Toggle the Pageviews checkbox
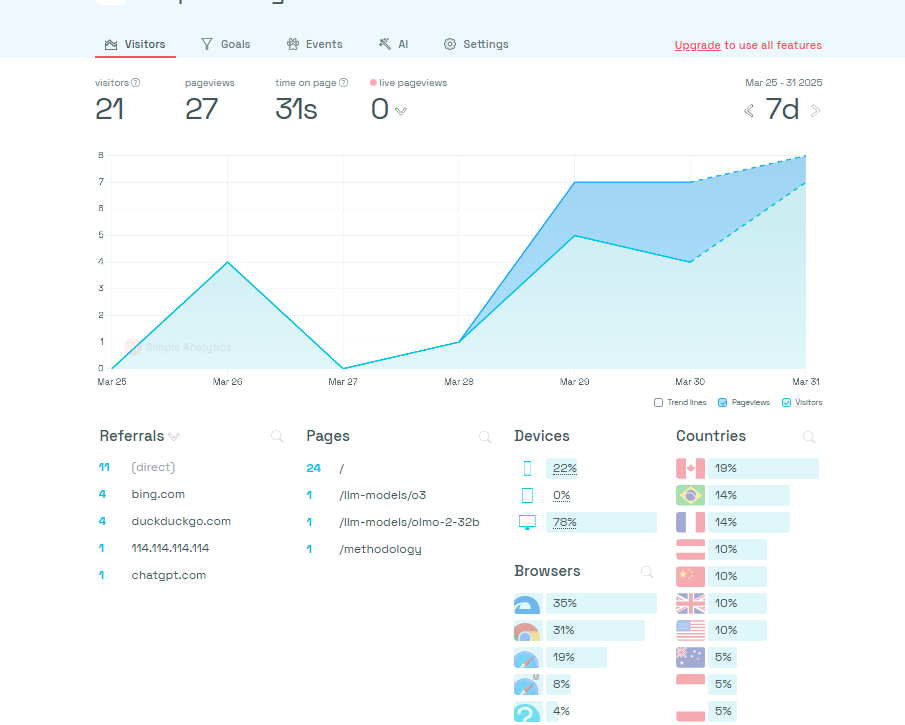The width and height of the screenshot is (905, 725). (723, 402)
